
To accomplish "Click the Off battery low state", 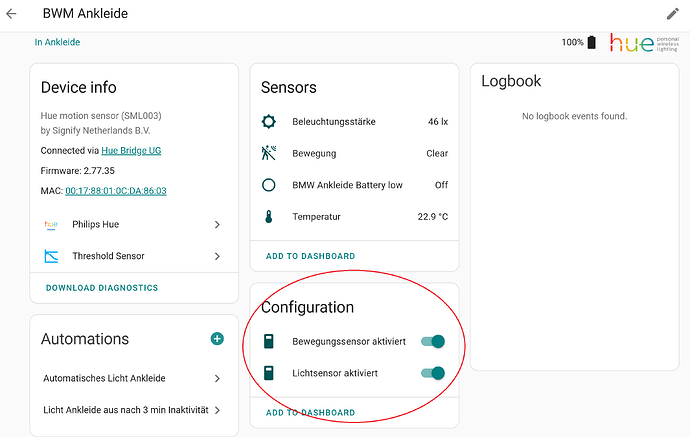I will (x=441, y=185).
